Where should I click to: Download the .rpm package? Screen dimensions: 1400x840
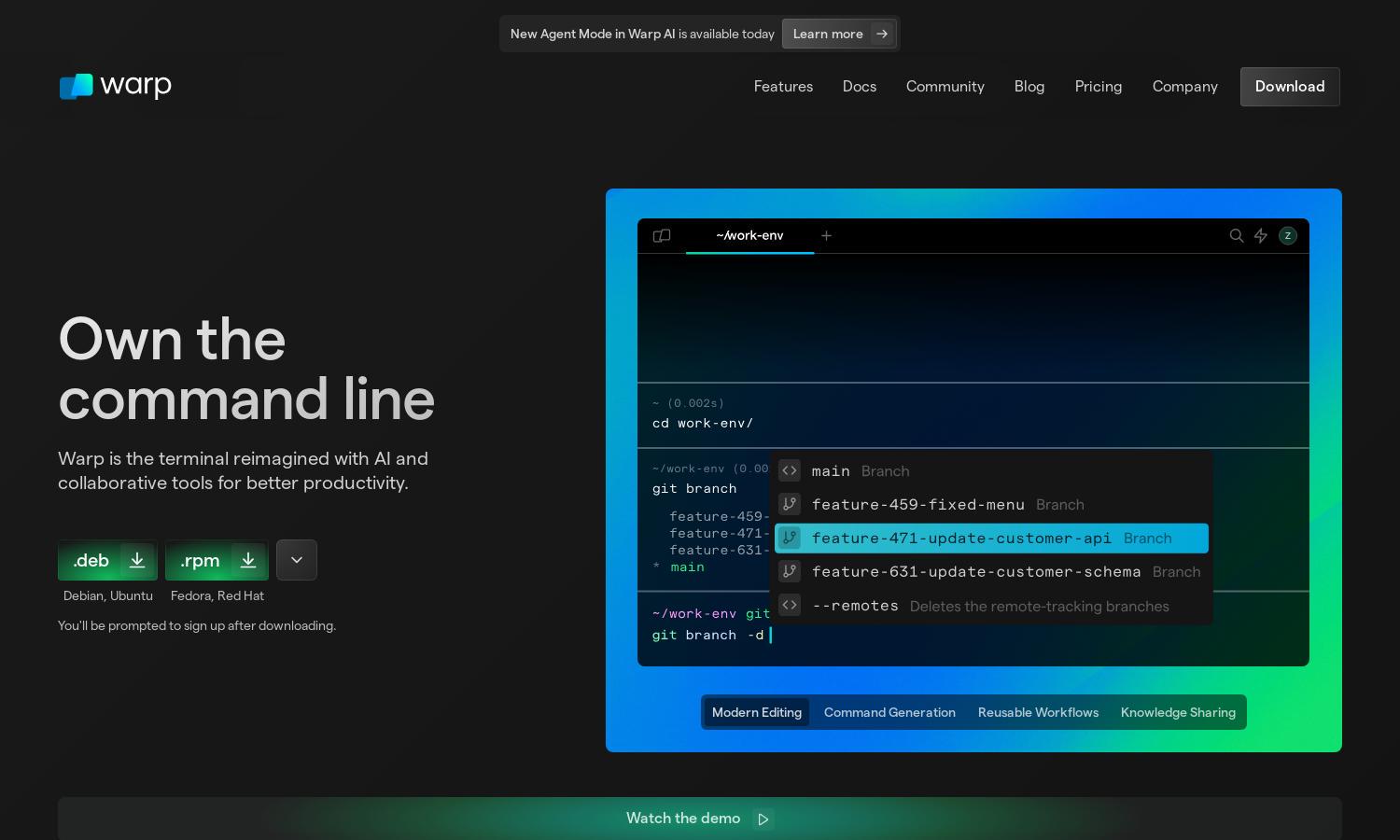point(217,560)
